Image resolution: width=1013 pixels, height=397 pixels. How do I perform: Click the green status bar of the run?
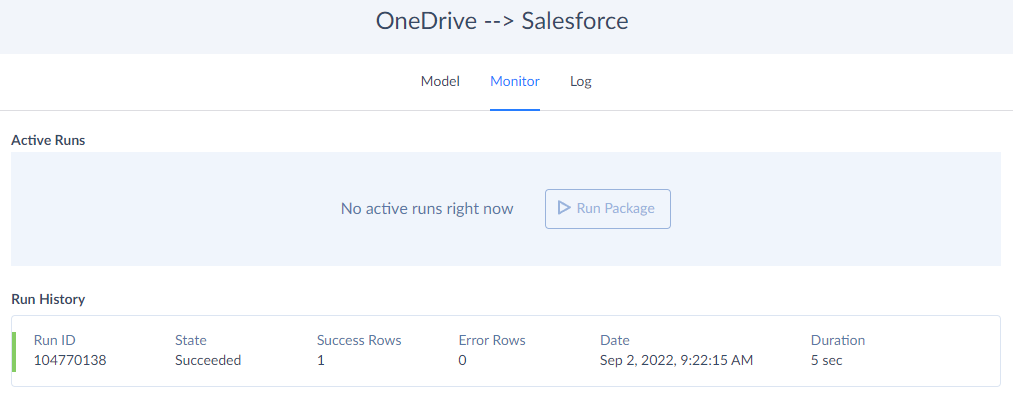pyautogui.click(x=14, y=351)
